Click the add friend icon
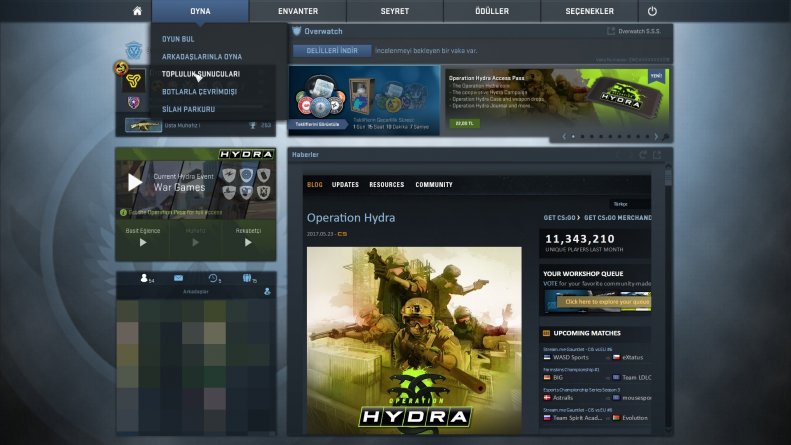 click(x=267, y=292)
